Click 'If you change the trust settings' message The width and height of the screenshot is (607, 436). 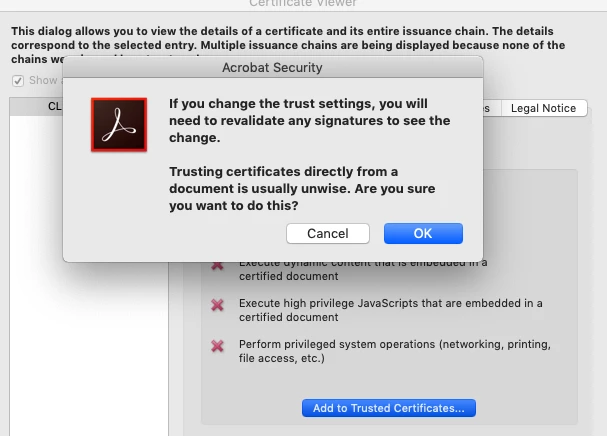310,120
